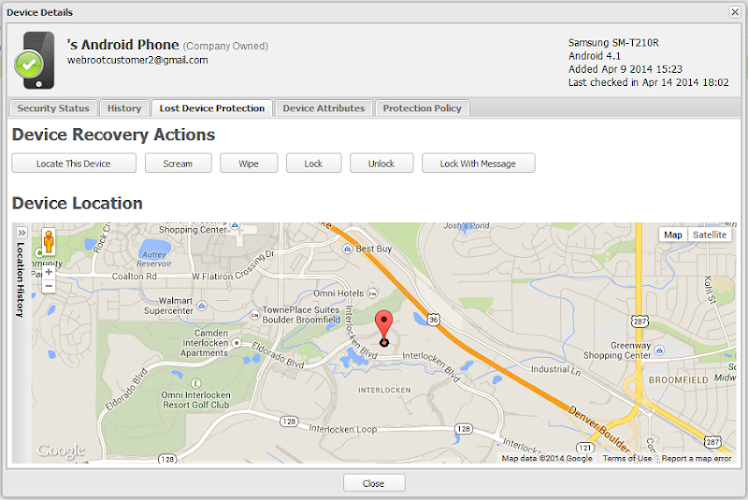Zoom in on the map
The width and height of the screenshot is (748, 500).
point(48,272)
